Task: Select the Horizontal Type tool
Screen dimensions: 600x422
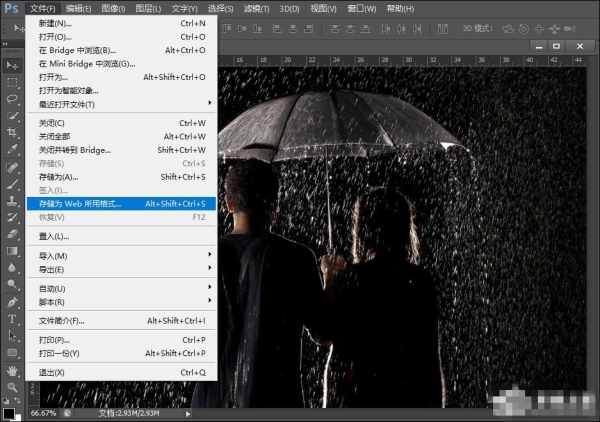Action: [12, 319]
